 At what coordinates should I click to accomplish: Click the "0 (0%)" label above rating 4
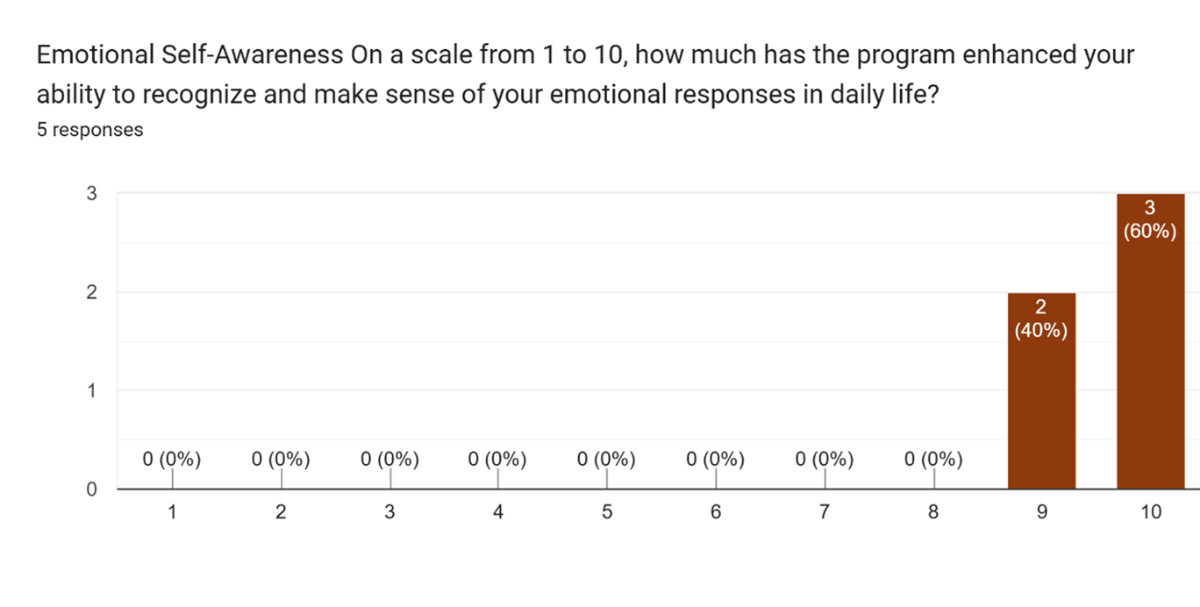click(498, 460)
